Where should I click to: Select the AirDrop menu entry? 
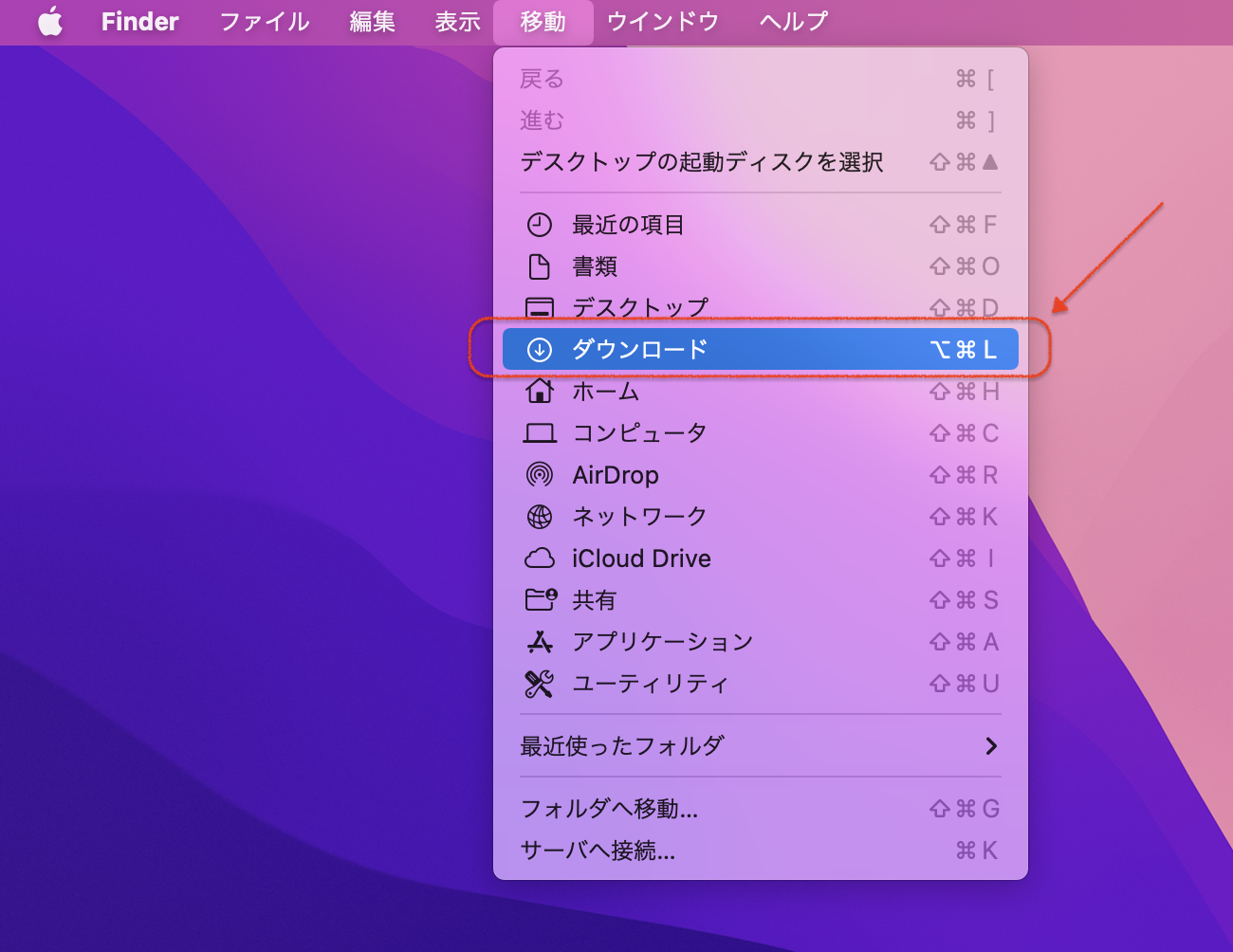click(760, 475)
